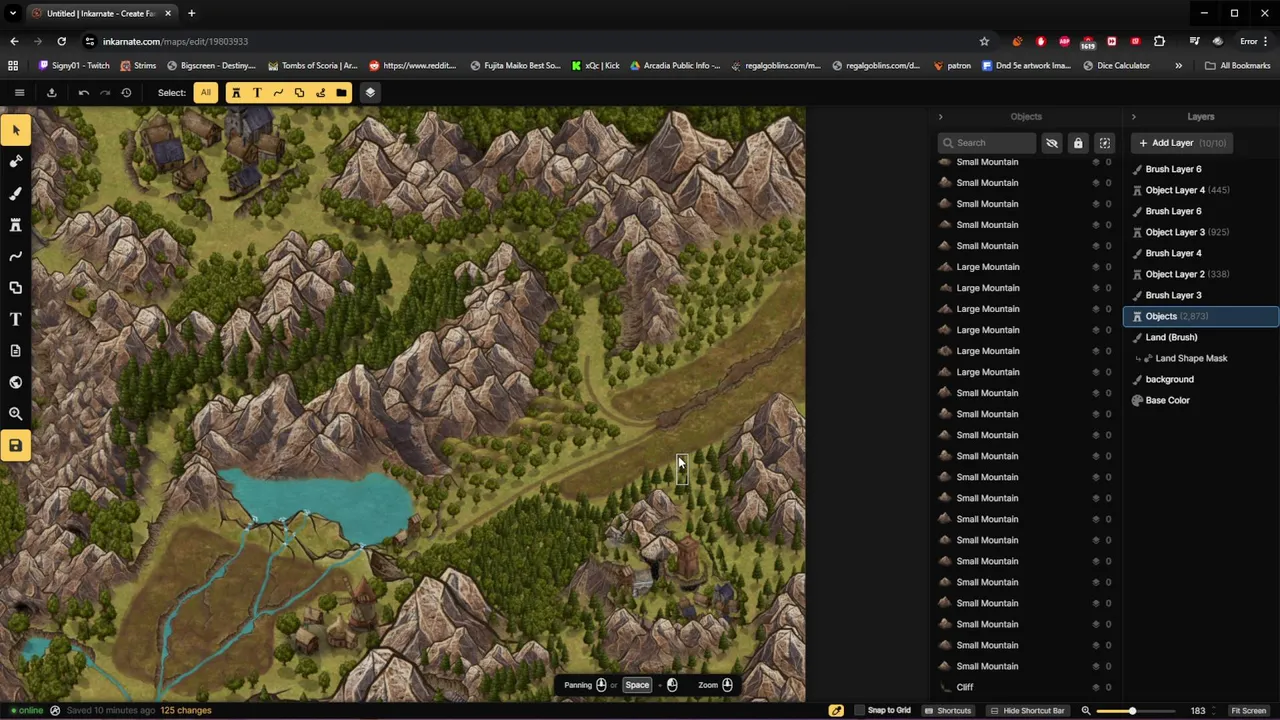Enable the Snap to Grid checkbox
The image size is (1280, 720).
(x=859, y=710)
